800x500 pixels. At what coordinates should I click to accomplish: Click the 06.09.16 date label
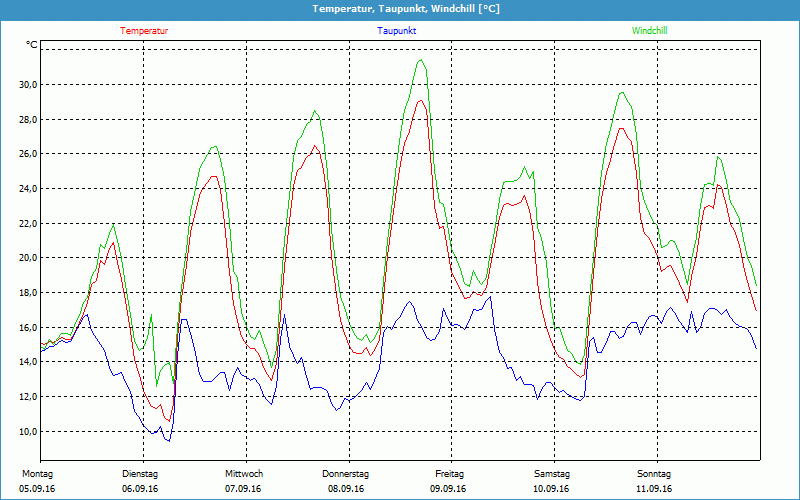[x=140, y=489]
